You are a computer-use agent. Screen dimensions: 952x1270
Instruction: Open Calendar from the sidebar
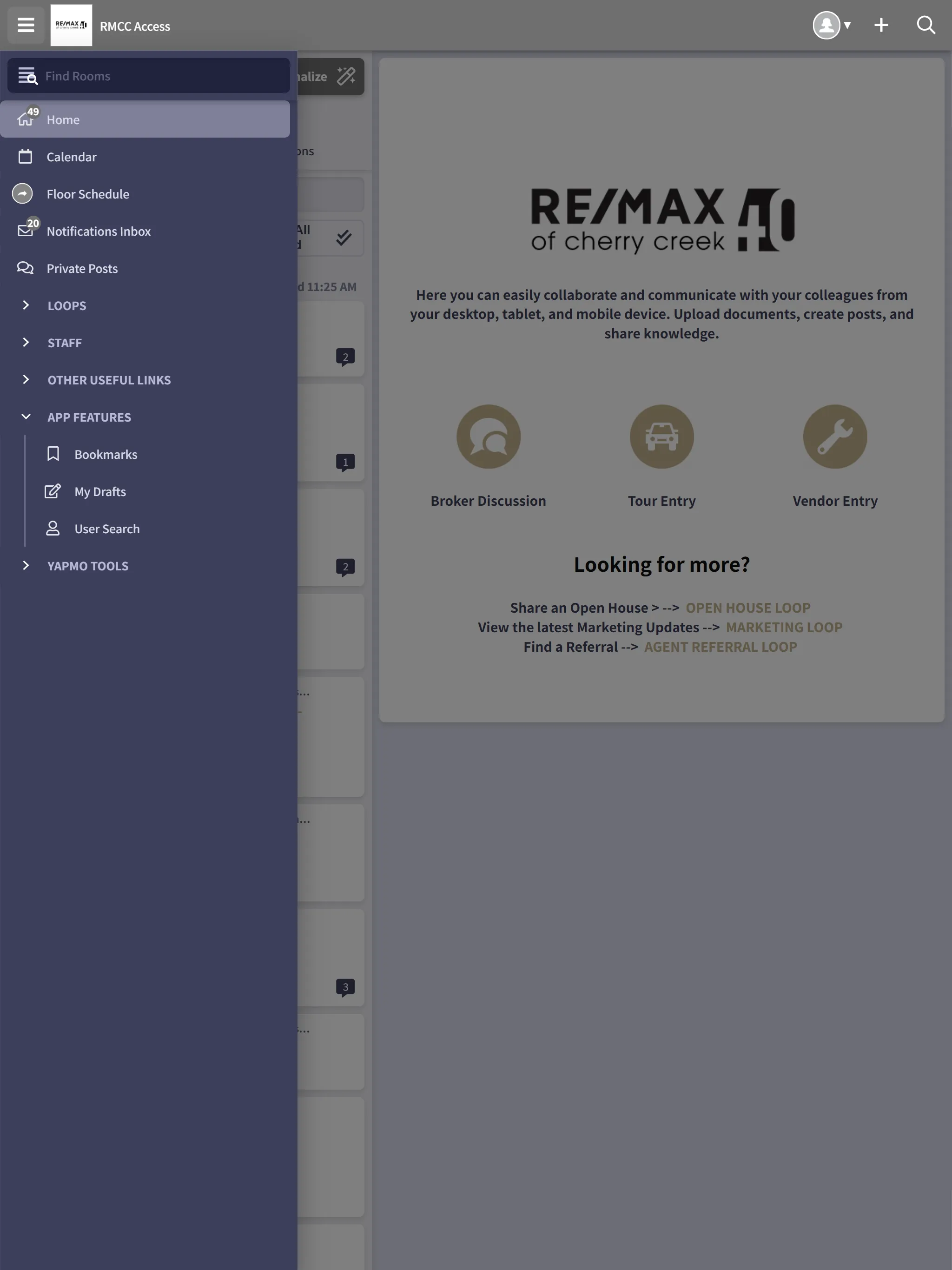pyautogui.click(x=145, y=157)
